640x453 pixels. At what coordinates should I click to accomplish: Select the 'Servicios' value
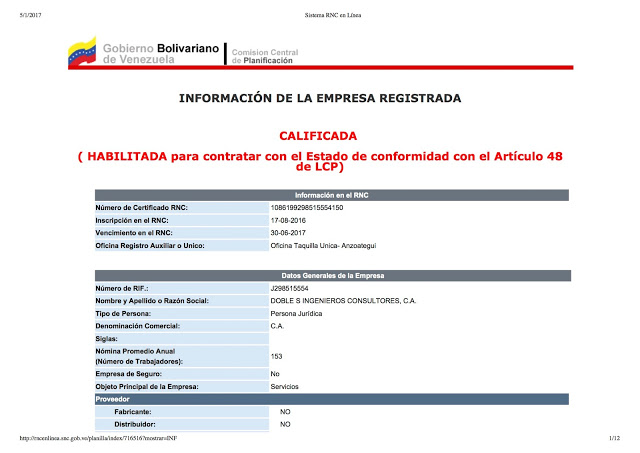(284, 386)
